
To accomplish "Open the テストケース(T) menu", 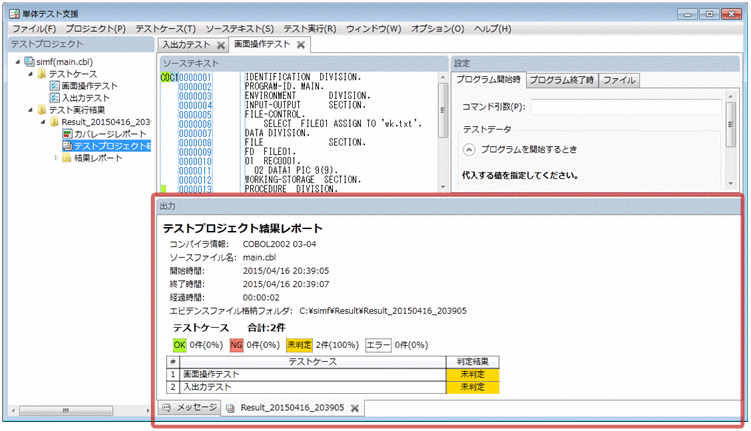I will tap(166, 29).
